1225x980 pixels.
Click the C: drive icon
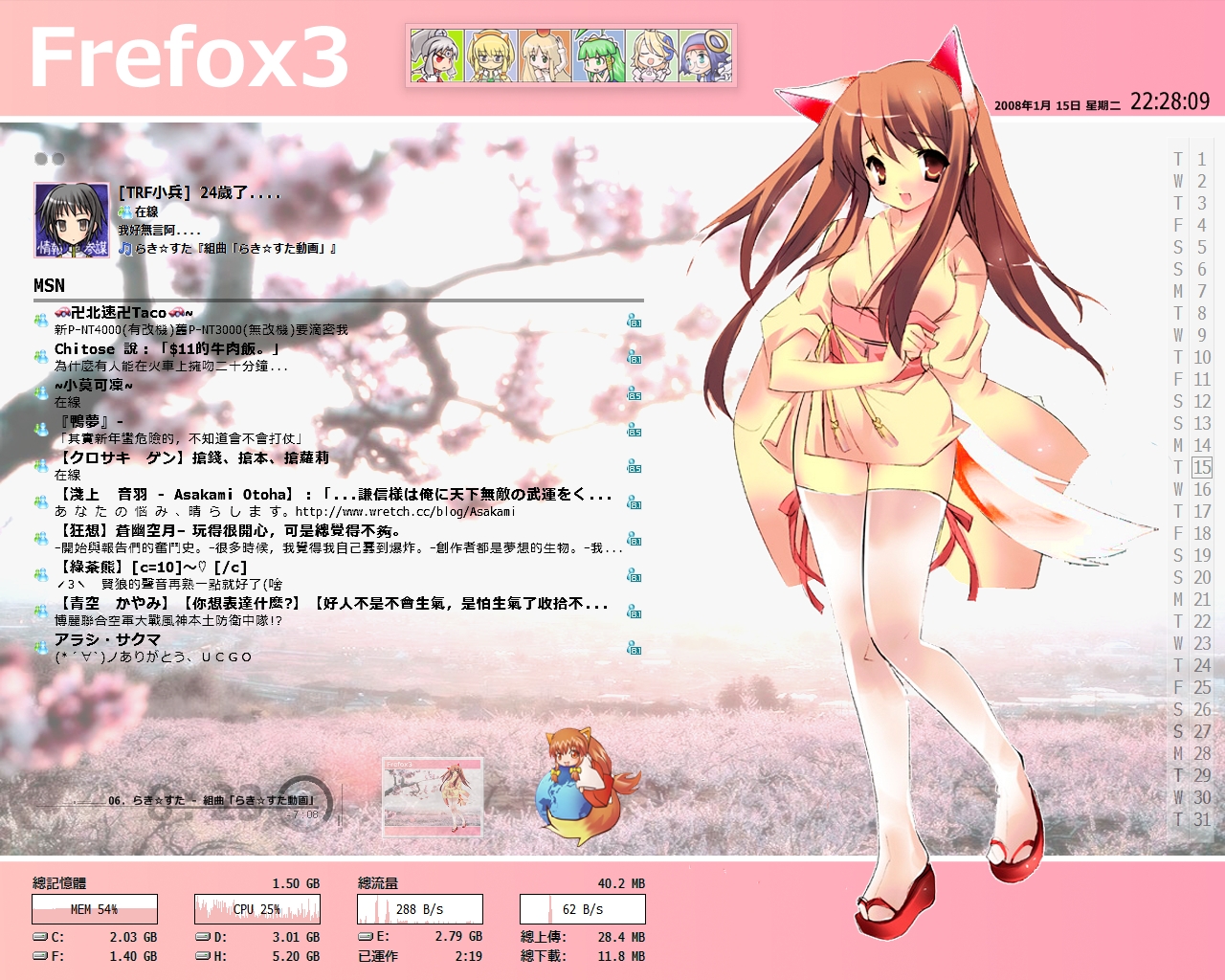tap(40, 938)
